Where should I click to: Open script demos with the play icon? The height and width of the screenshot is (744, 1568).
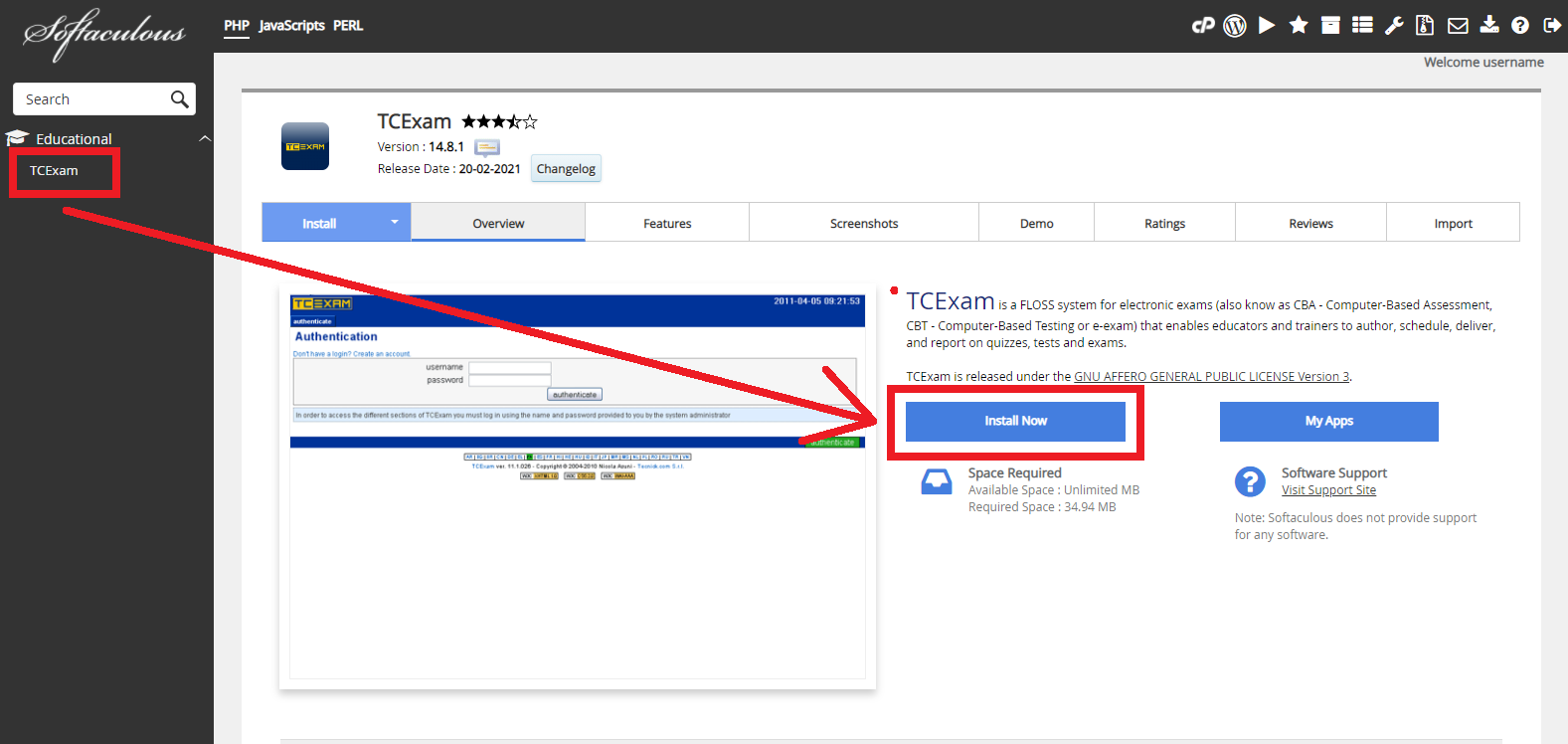(x=1267, y=26)
